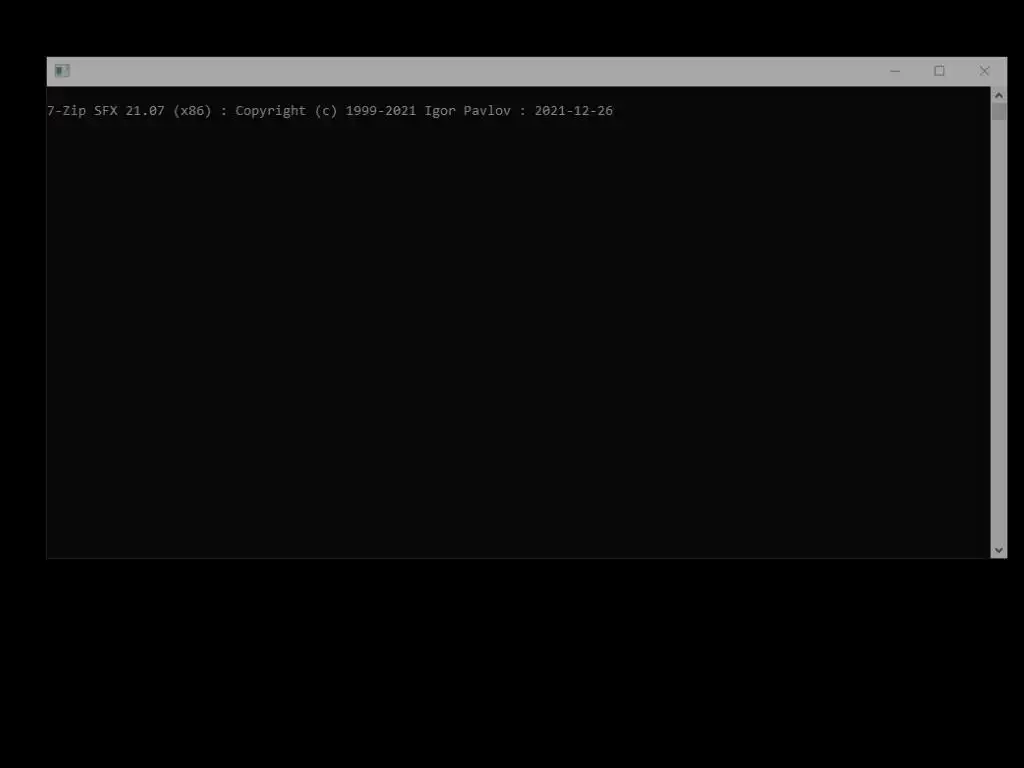Click the scrollbar up arrow
Screen dimensions: 1024x768
[999, 95]
